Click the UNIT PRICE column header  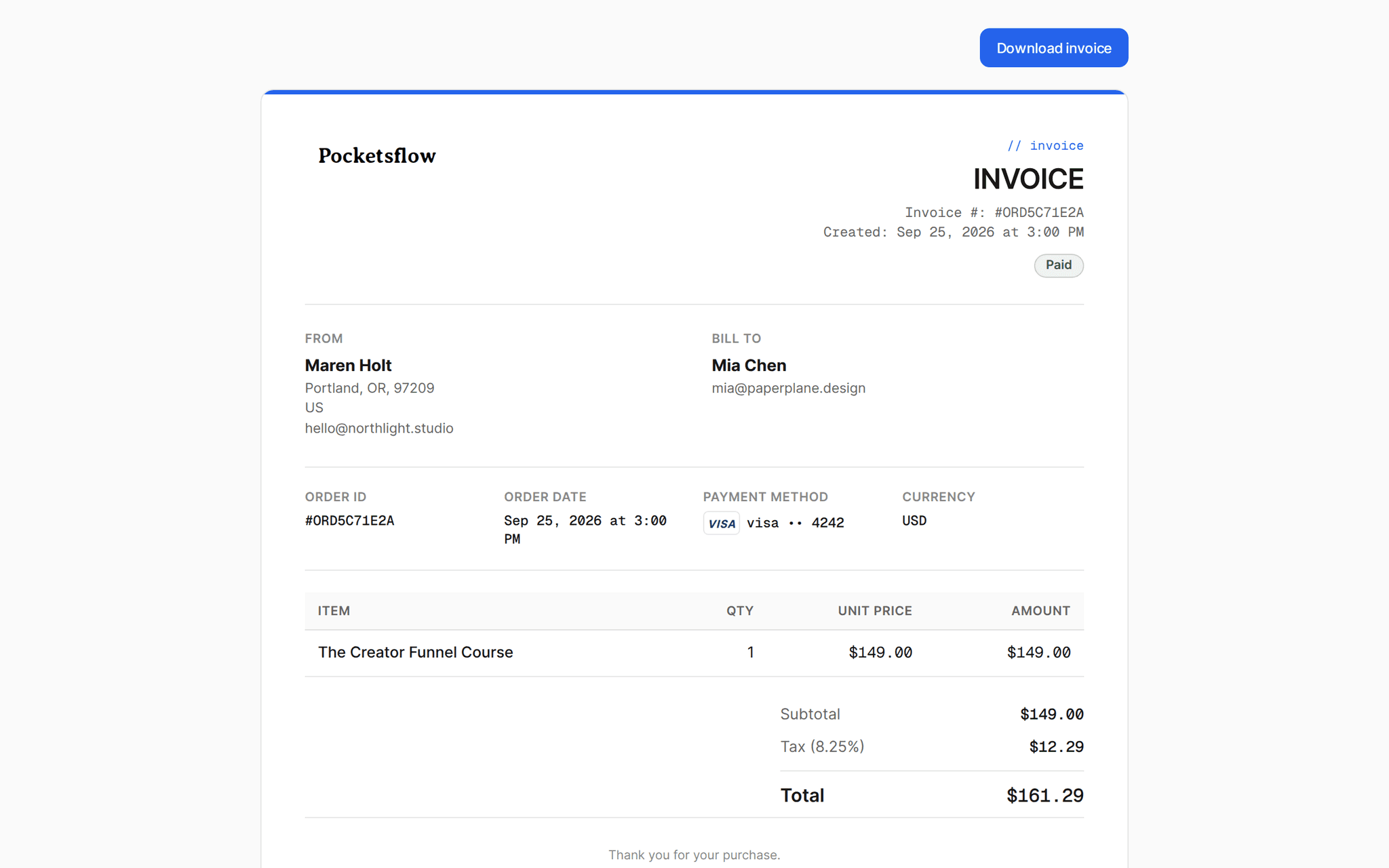tap(875, 611)
